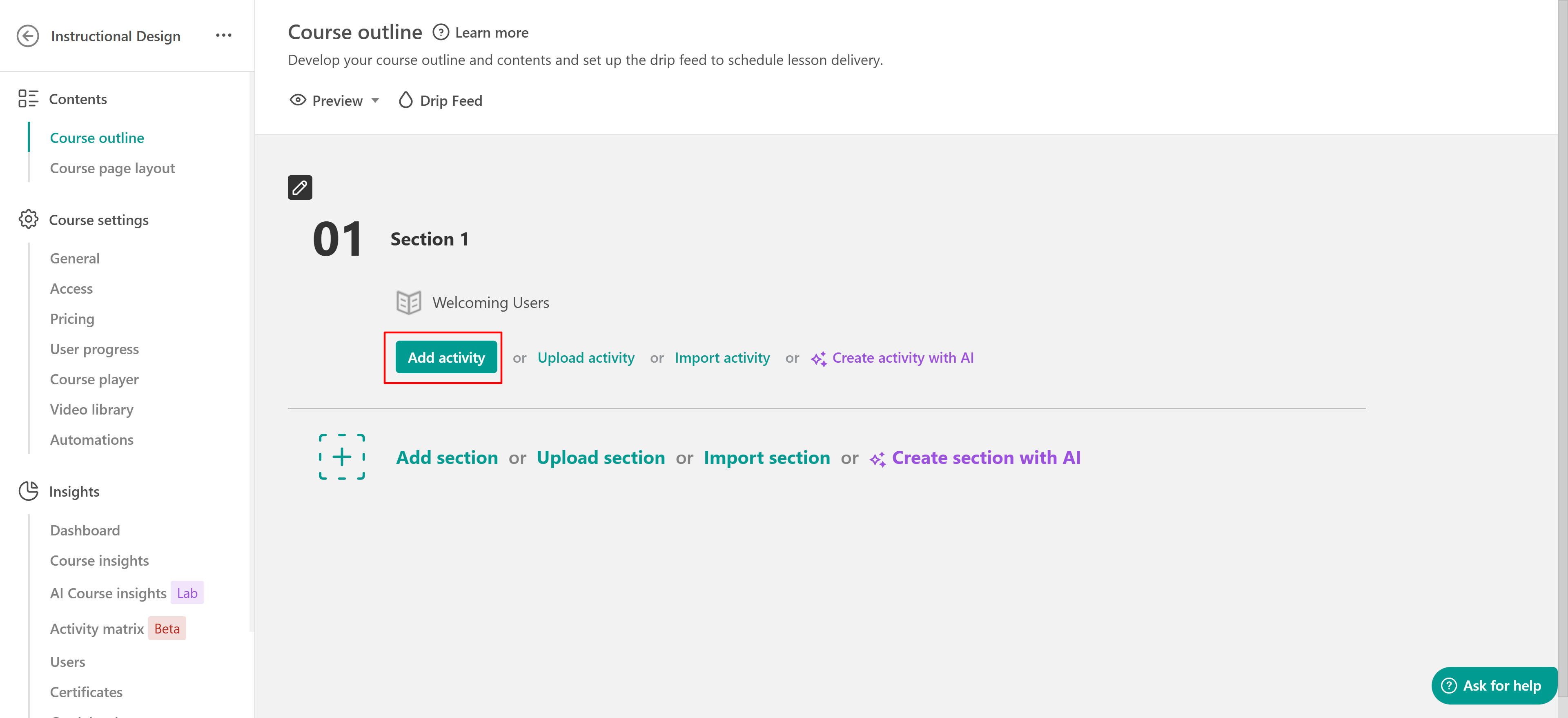1568x718 pixels.
Task: Open the Video library page
Action: pyautogui.click(x=91, y=409)
